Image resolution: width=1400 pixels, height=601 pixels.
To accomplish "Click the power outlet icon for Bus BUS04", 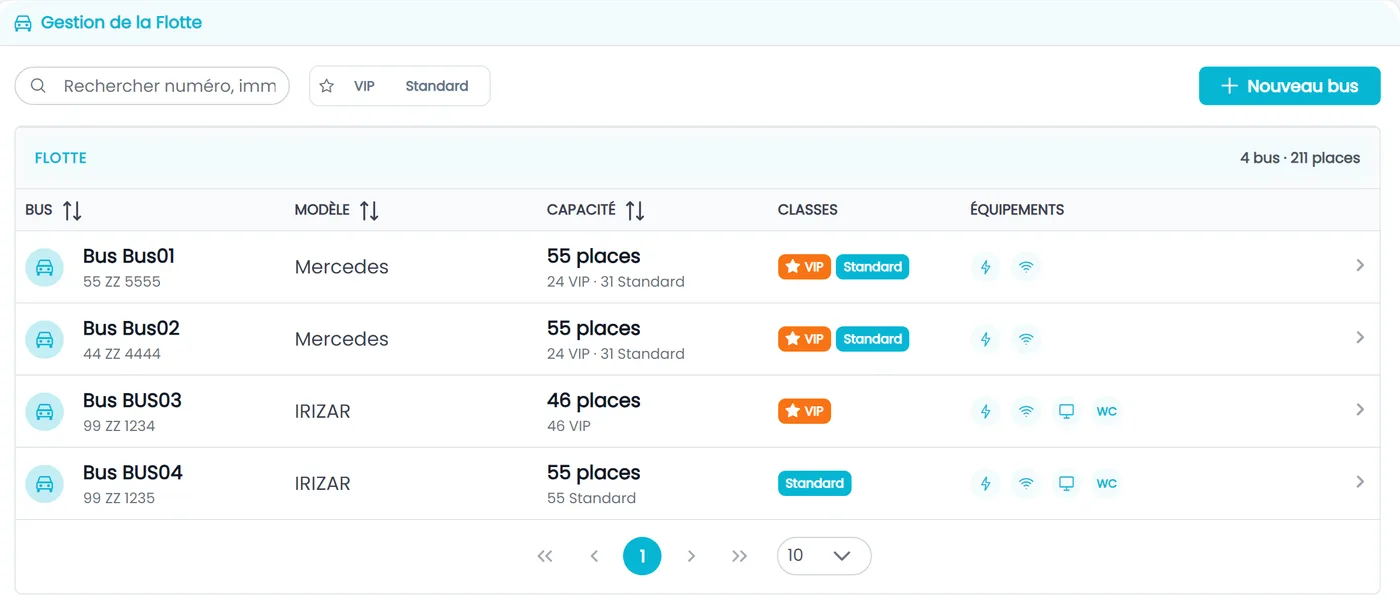I will 985,483.
